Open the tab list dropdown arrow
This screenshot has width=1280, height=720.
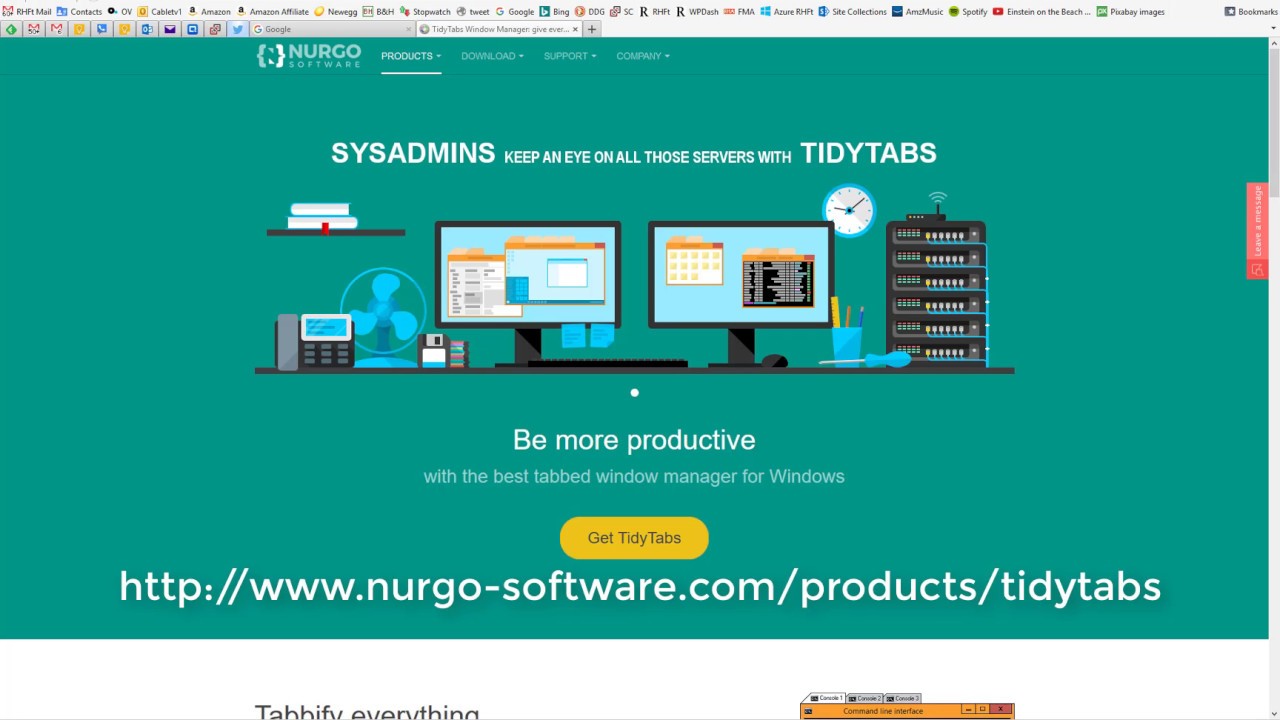pyautogui.click(x=1273, y=29)
